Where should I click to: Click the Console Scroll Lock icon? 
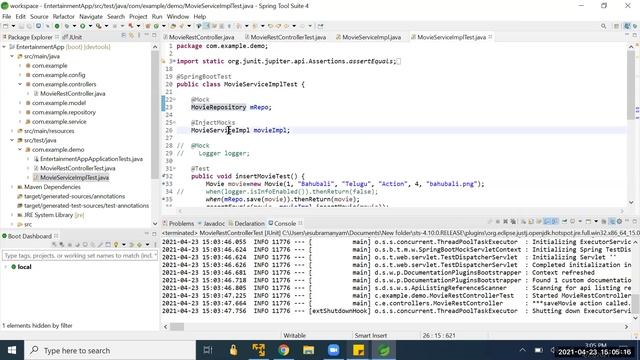(x=531, y=221)
